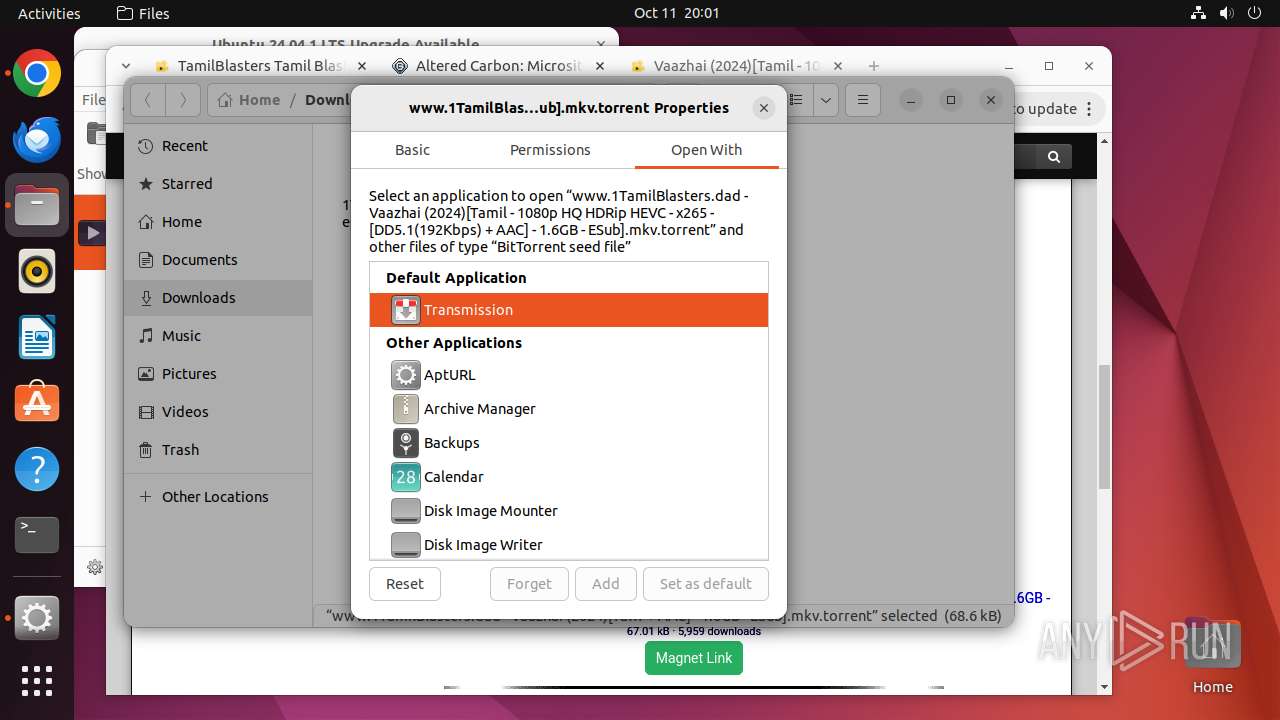Open Videos folder in Files sidebar
This screenshot has width=1280, height=720.
pyautogui.click(x=218, y=412)
